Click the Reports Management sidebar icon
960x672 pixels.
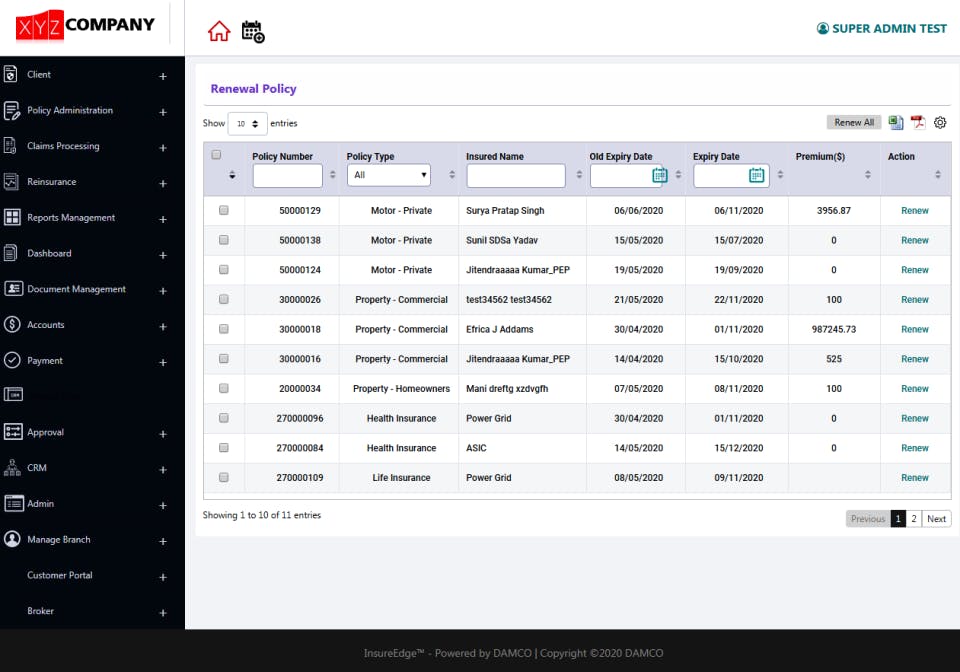tap(12, 217)
